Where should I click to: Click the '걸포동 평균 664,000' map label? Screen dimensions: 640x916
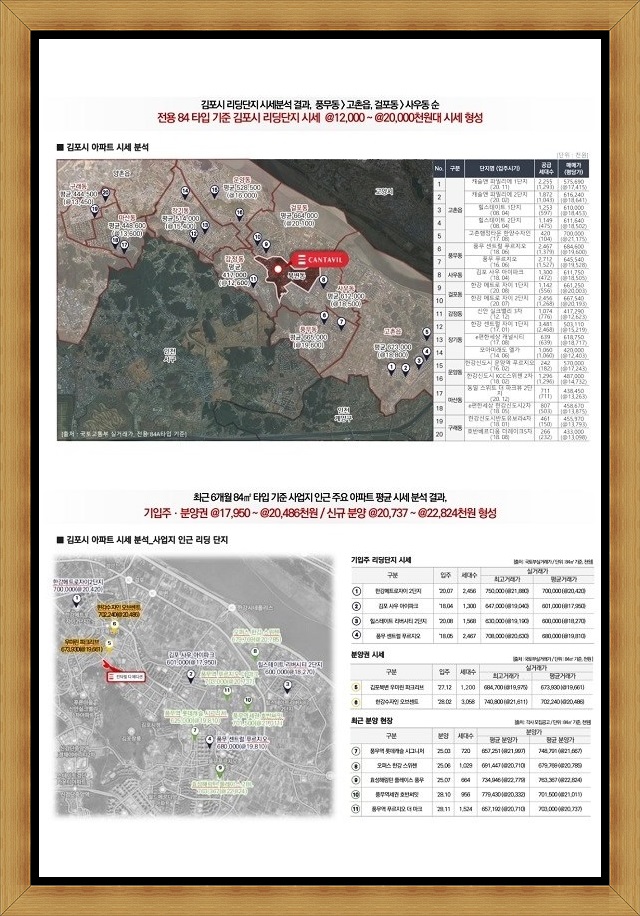[x=298, y=215]
